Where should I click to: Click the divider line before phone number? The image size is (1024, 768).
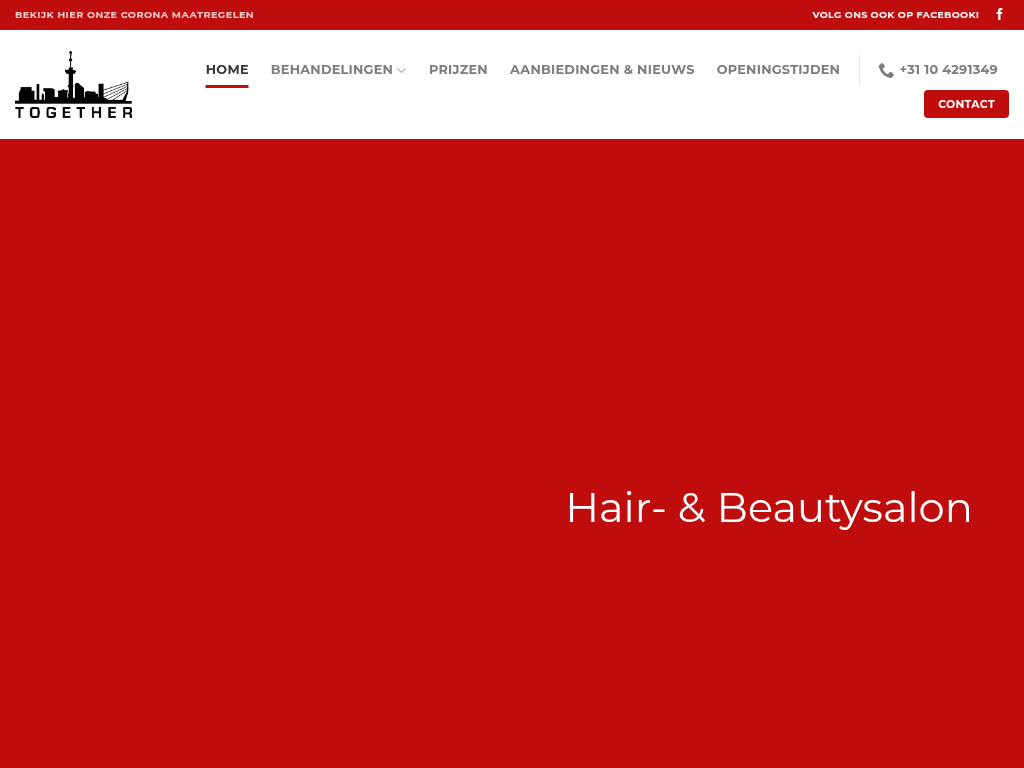coord(859,70)
